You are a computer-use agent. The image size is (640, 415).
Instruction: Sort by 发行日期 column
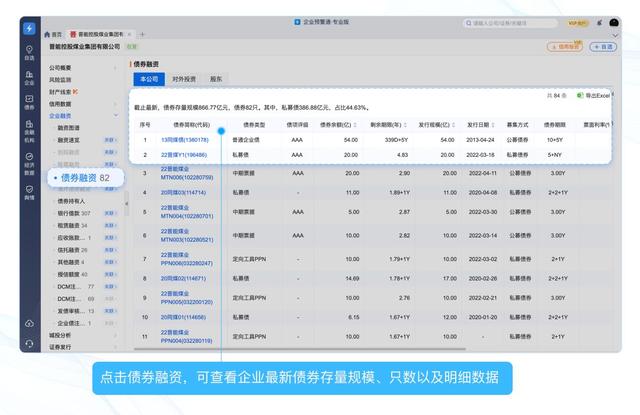pyautogui.click(x=481, y=125)
